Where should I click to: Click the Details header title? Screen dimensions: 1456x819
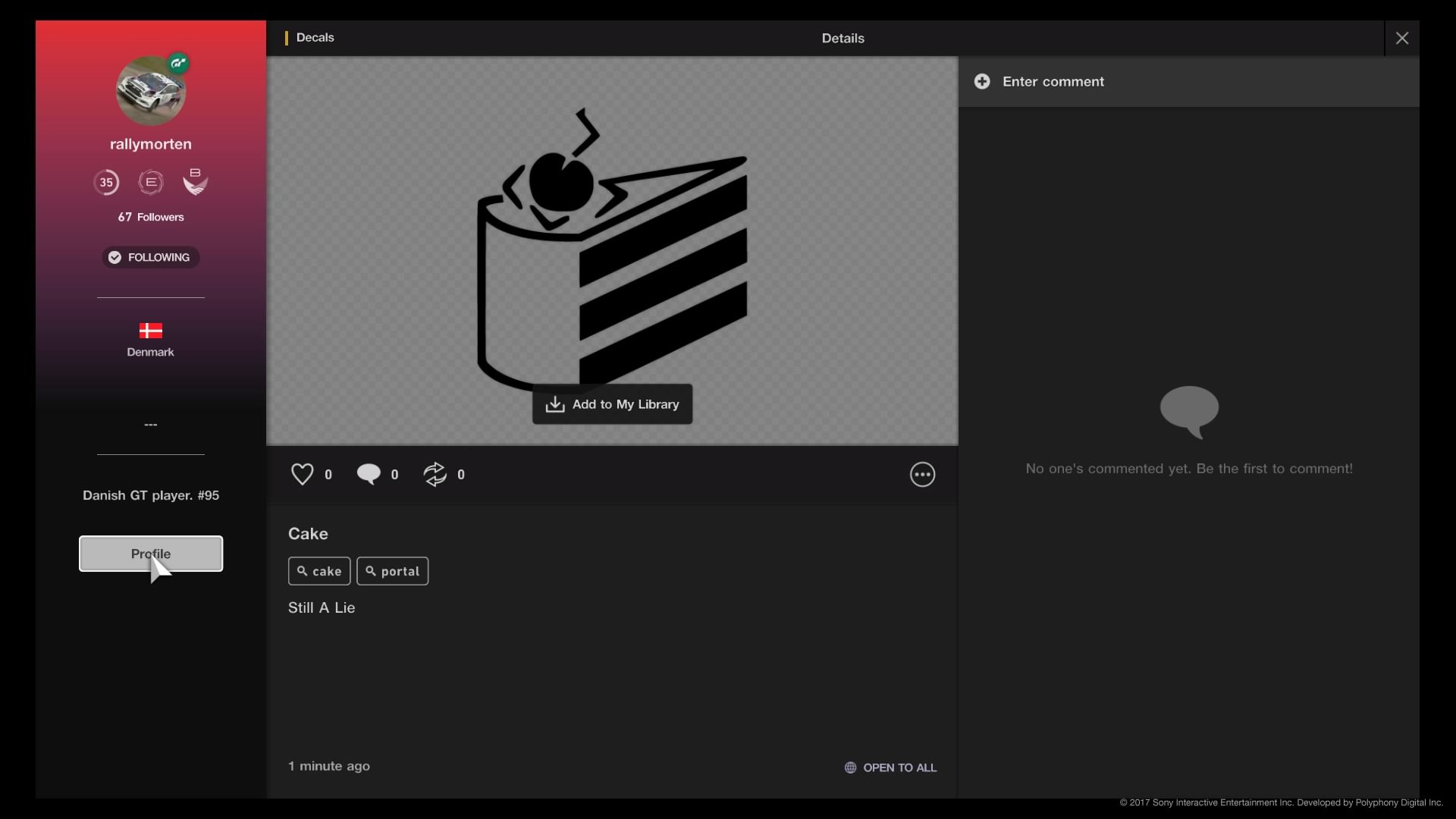click(x=843, y=38)
